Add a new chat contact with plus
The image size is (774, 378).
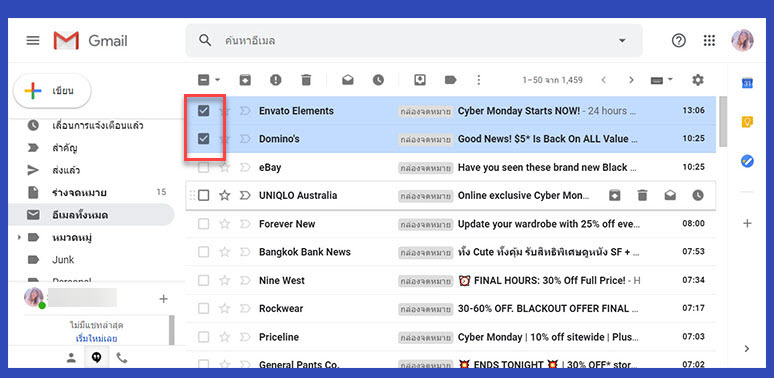point(163,299)
